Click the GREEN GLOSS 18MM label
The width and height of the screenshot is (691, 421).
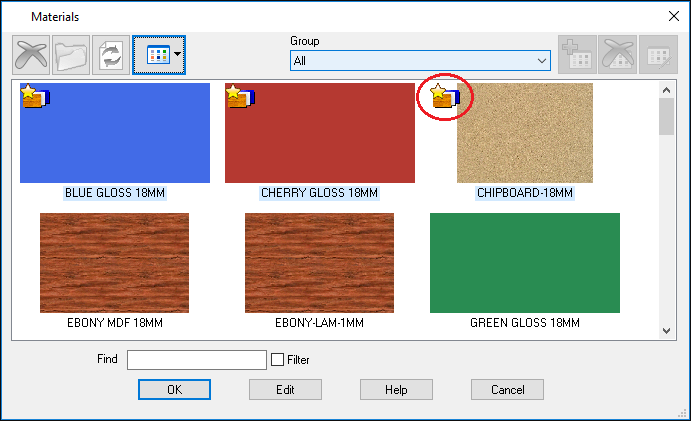pyautogui.click(x=525, y=323)
